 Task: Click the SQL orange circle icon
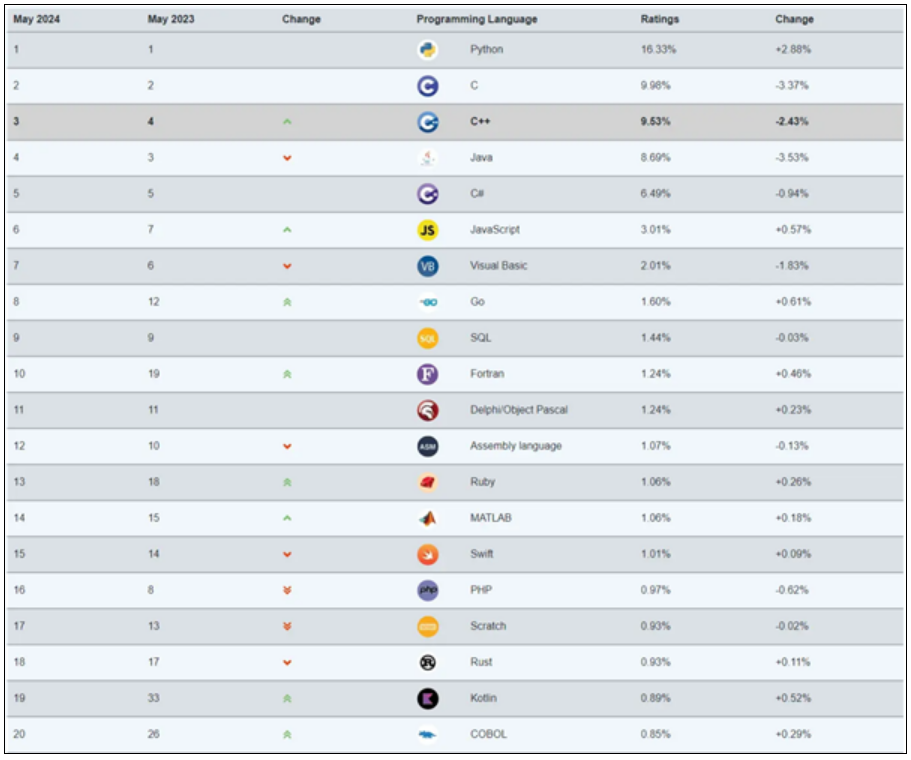pyautogui.click(x=428, y=338)
